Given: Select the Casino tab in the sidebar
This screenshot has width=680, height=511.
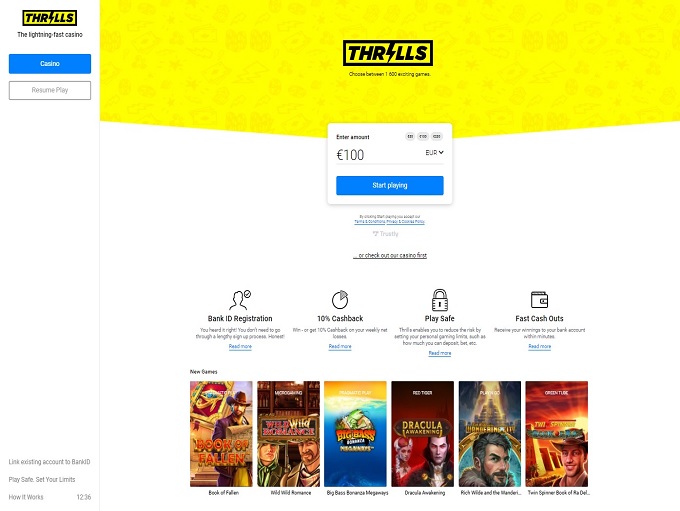Looking at the screenshot, I should 50,64.
